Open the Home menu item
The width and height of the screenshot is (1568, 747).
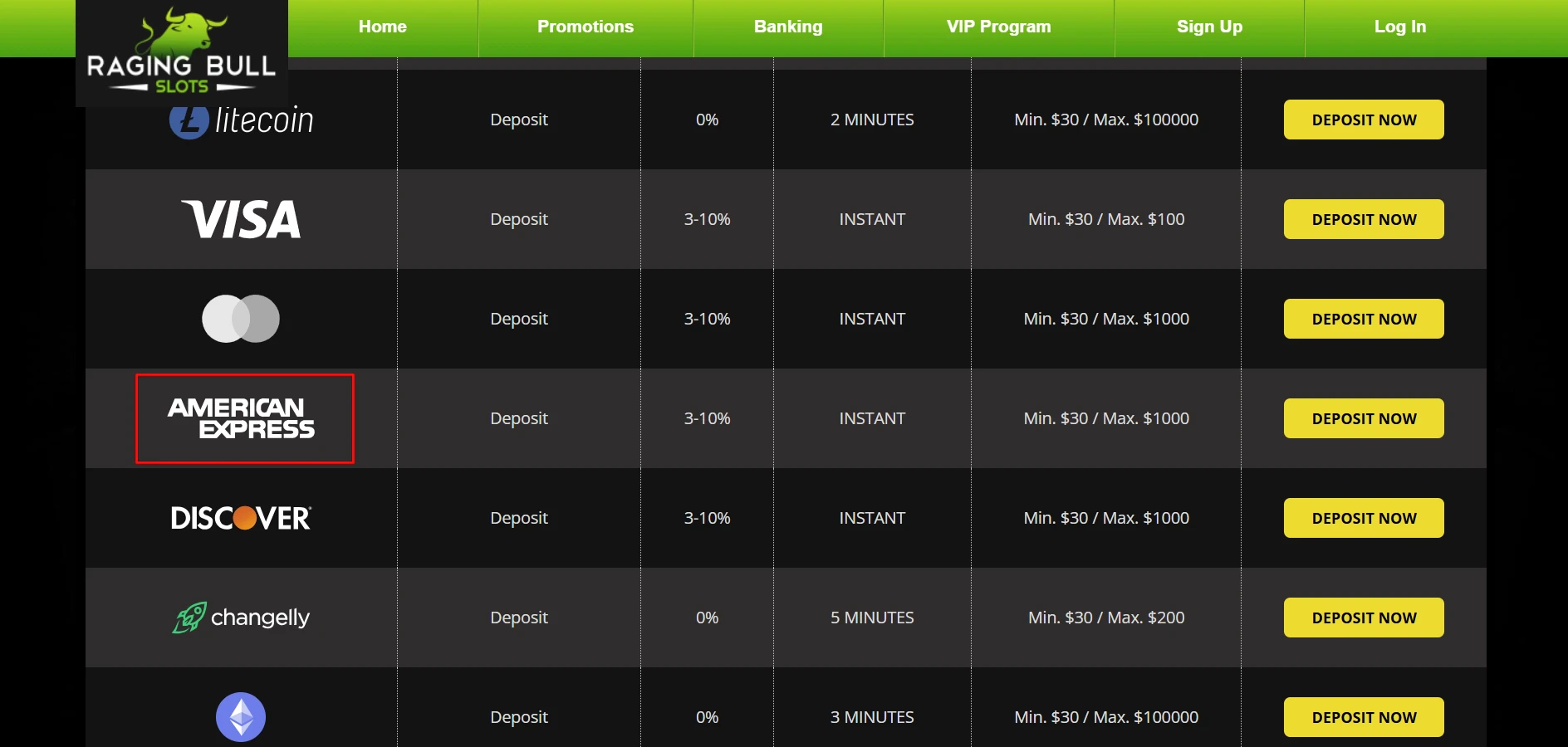(x=383, y=27)
